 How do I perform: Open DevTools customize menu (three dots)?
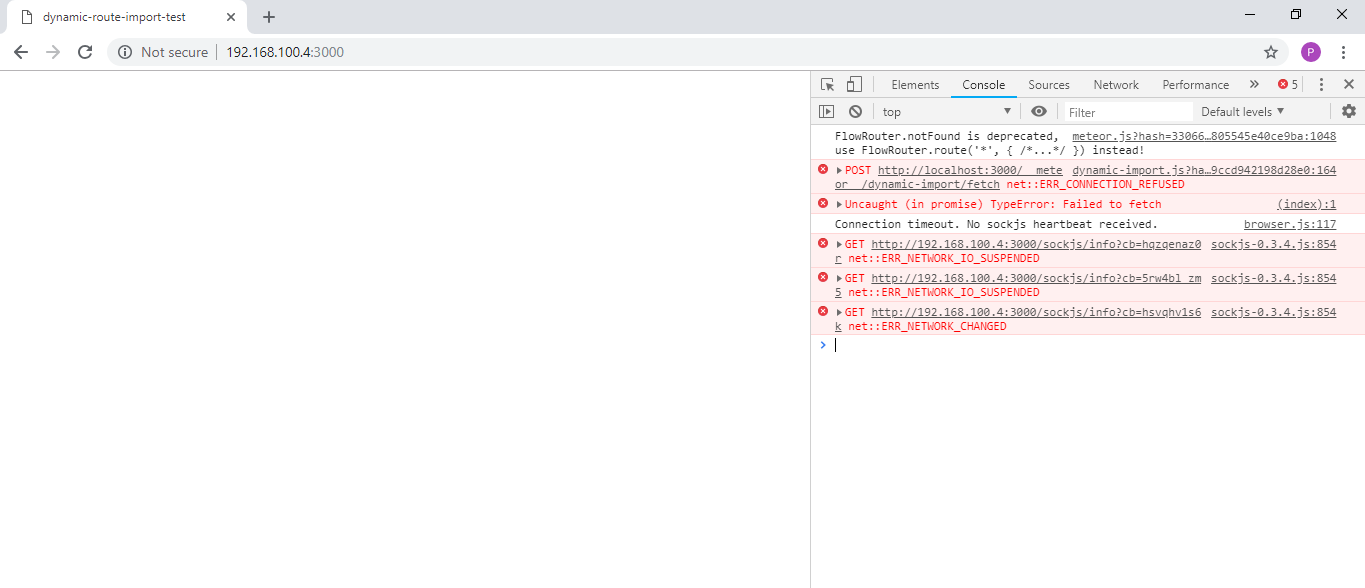pos(1321,85)
